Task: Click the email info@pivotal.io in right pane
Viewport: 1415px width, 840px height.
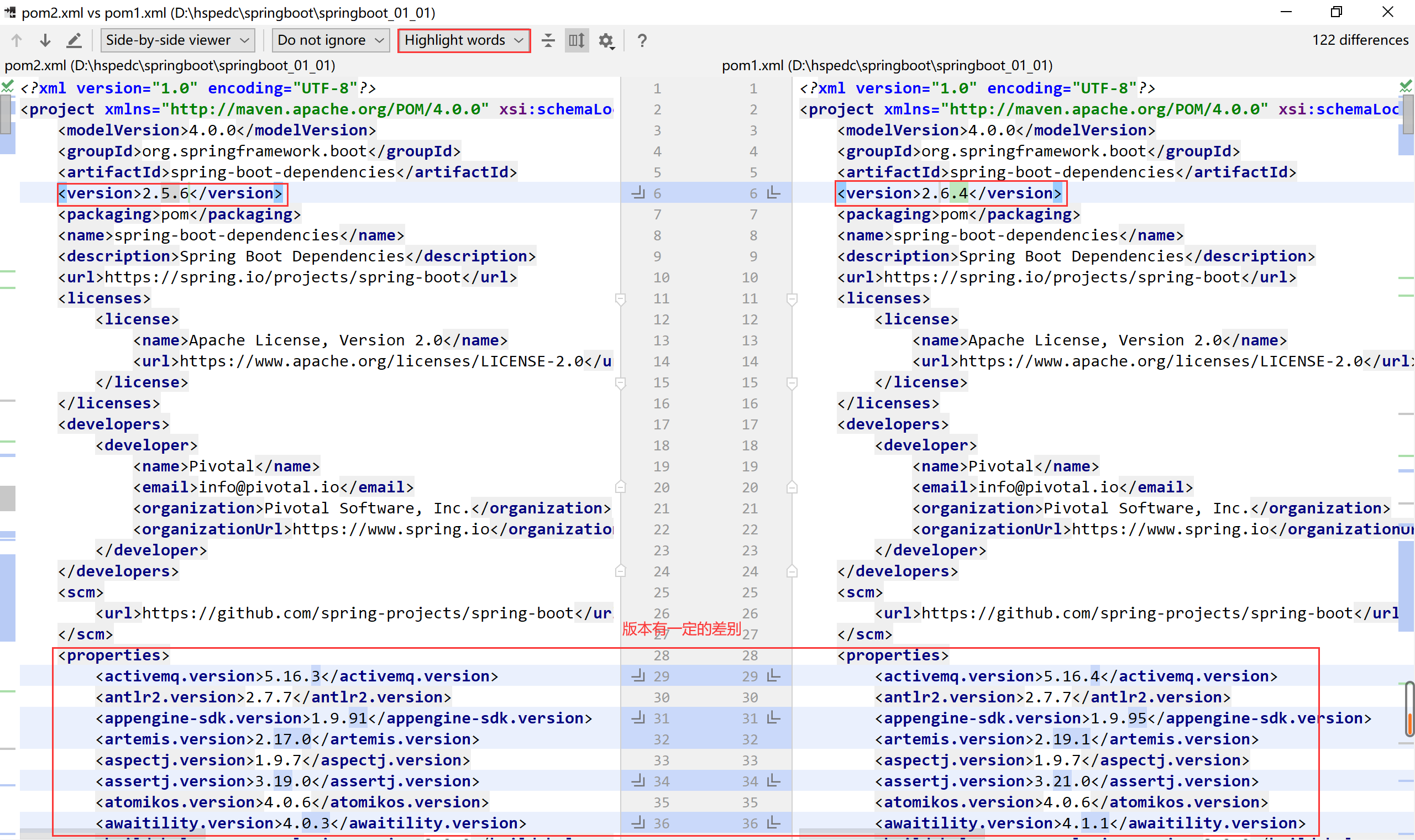Action: click(x=1053, y=487)
